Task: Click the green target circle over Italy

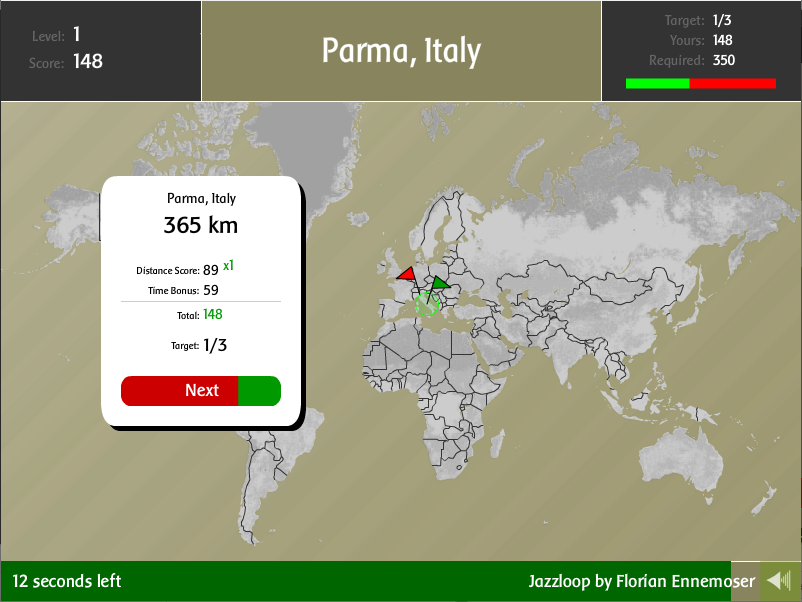Action: (x=427, y=305)
